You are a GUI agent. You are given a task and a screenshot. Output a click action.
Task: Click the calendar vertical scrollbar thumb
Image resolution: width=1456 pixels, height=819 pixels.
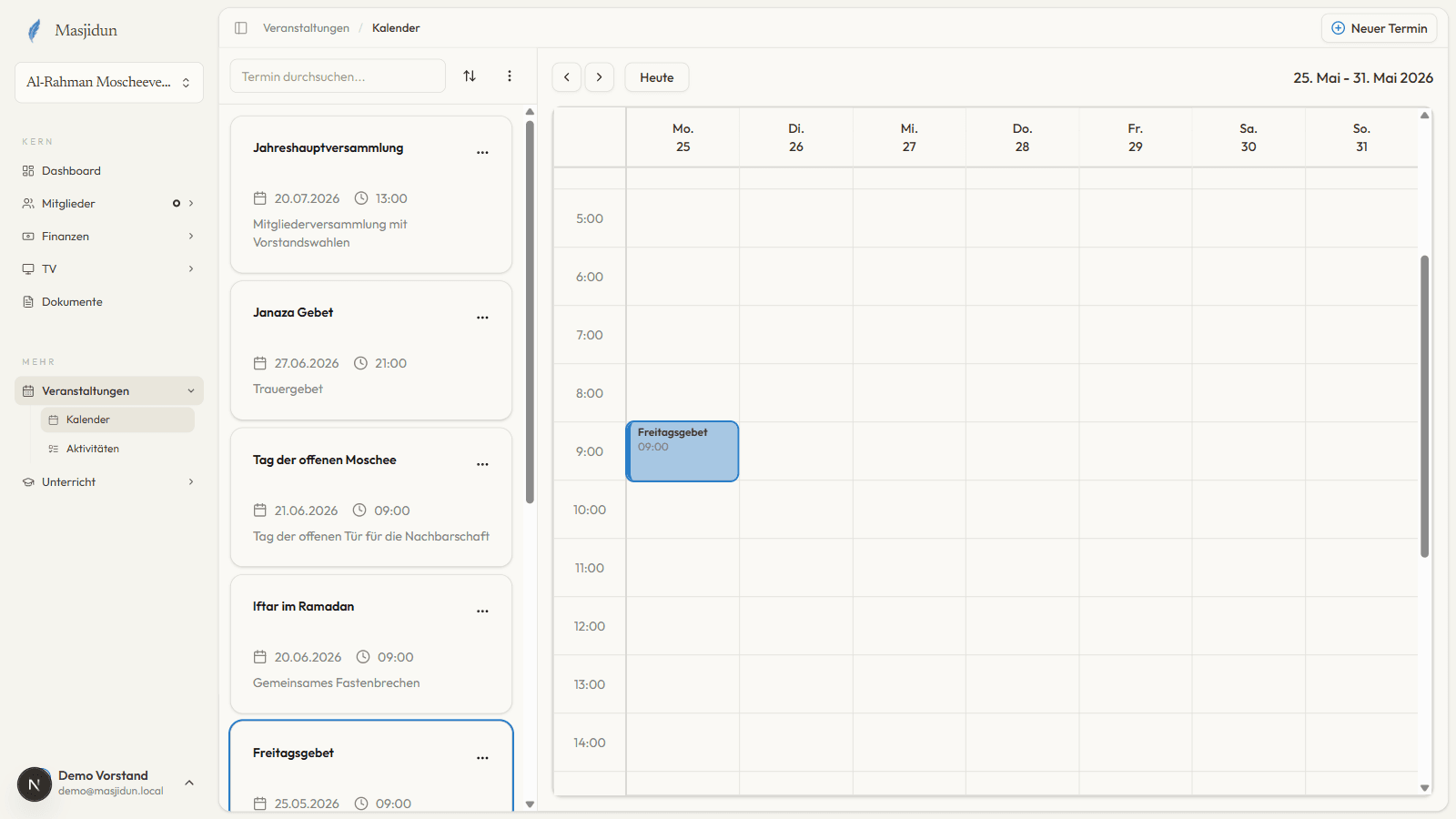coord(1424,406)
